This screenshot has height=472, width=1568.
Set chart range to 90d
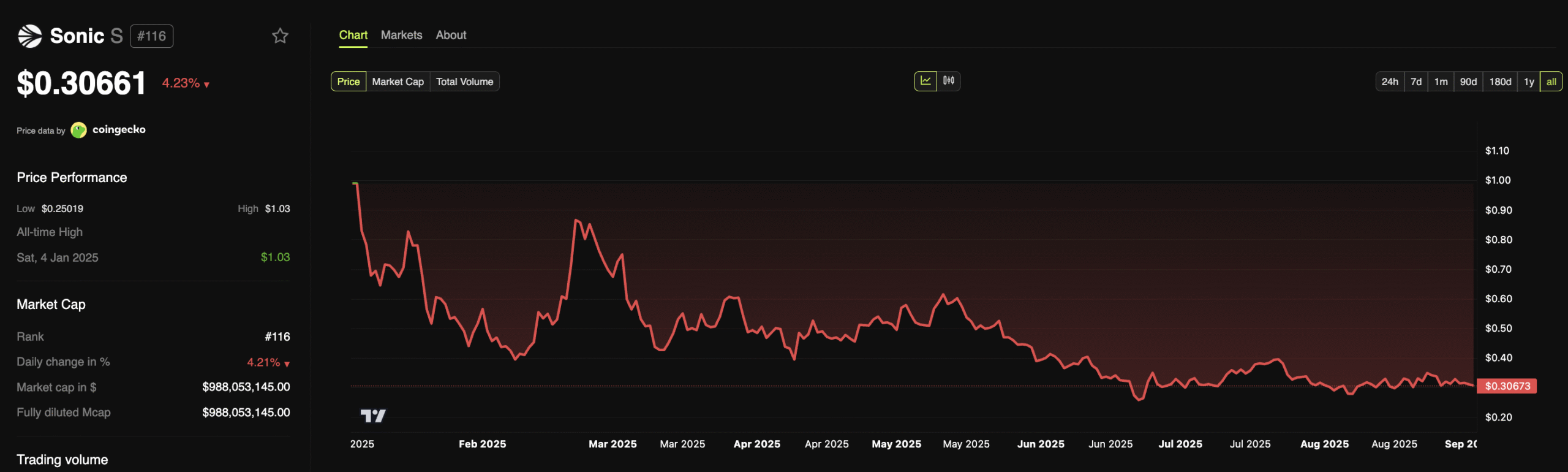tap(1468, 82)
